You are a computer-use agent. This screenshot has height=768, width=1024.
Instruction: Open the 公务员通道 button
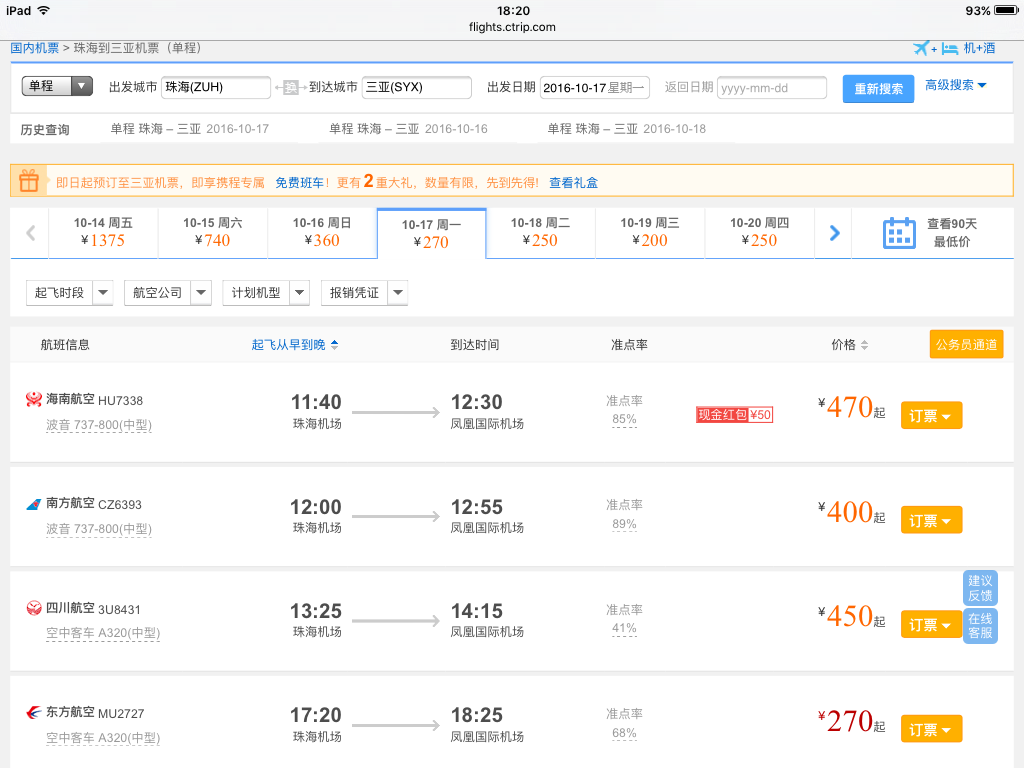click(967, 345)
